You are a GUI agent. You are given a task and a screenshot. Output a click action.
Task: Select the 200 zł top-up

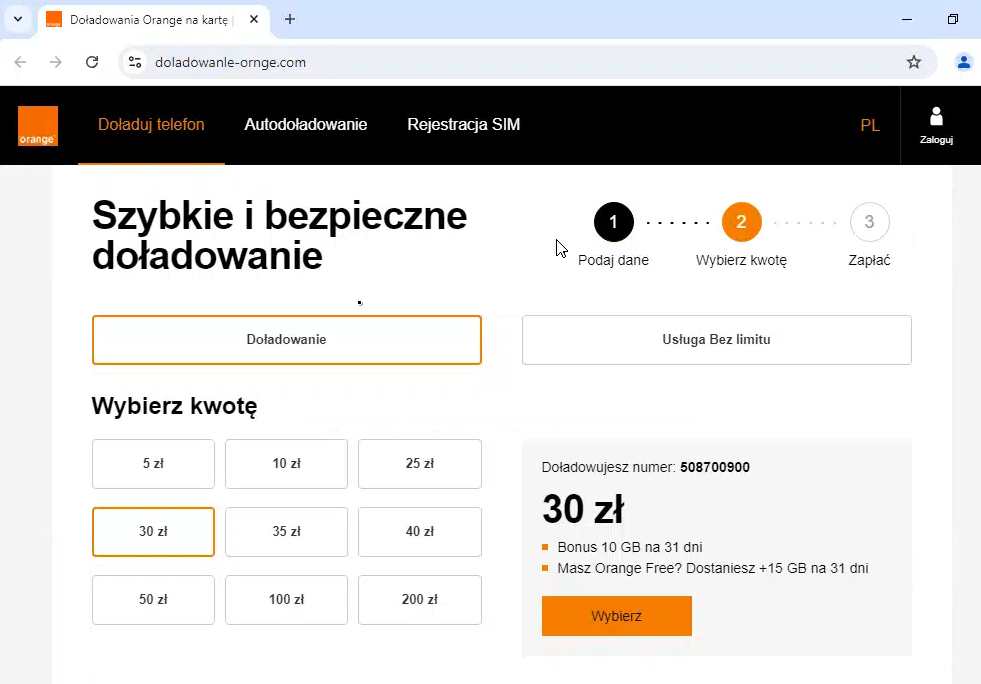(x=420, y=600)
